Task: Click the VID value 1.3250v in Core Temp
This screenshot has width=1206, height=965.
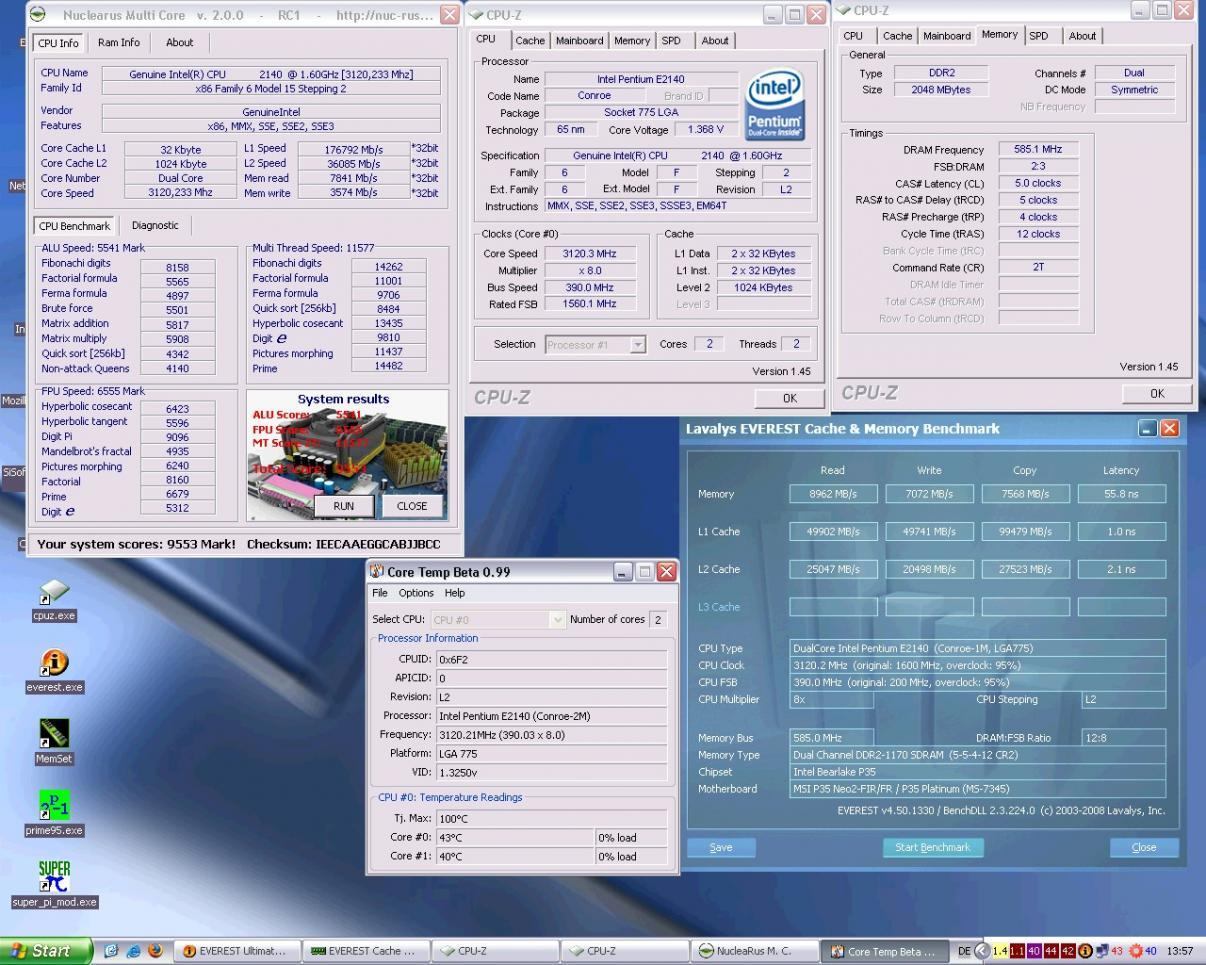Action: [x=552, y=773]
